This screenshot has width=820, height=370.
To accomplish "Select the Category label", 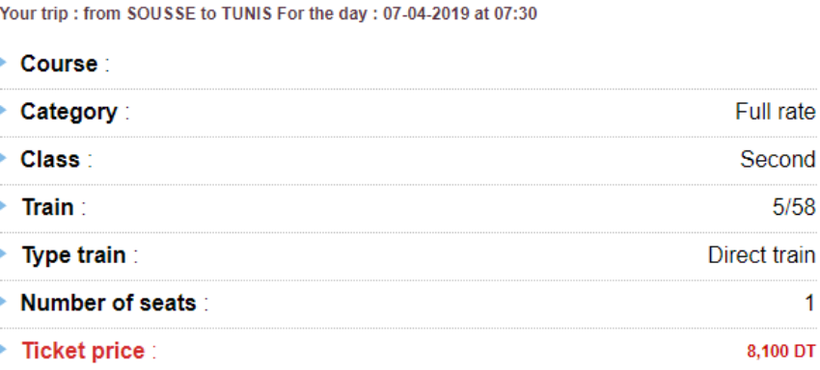I will click(x=69, y=112).
